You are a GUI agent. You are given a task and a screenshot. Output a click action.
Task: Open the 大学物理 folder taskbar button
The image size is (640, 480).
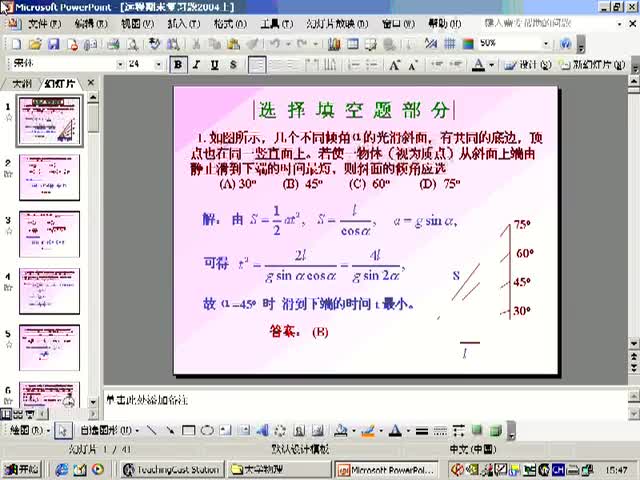click(278, 470)
